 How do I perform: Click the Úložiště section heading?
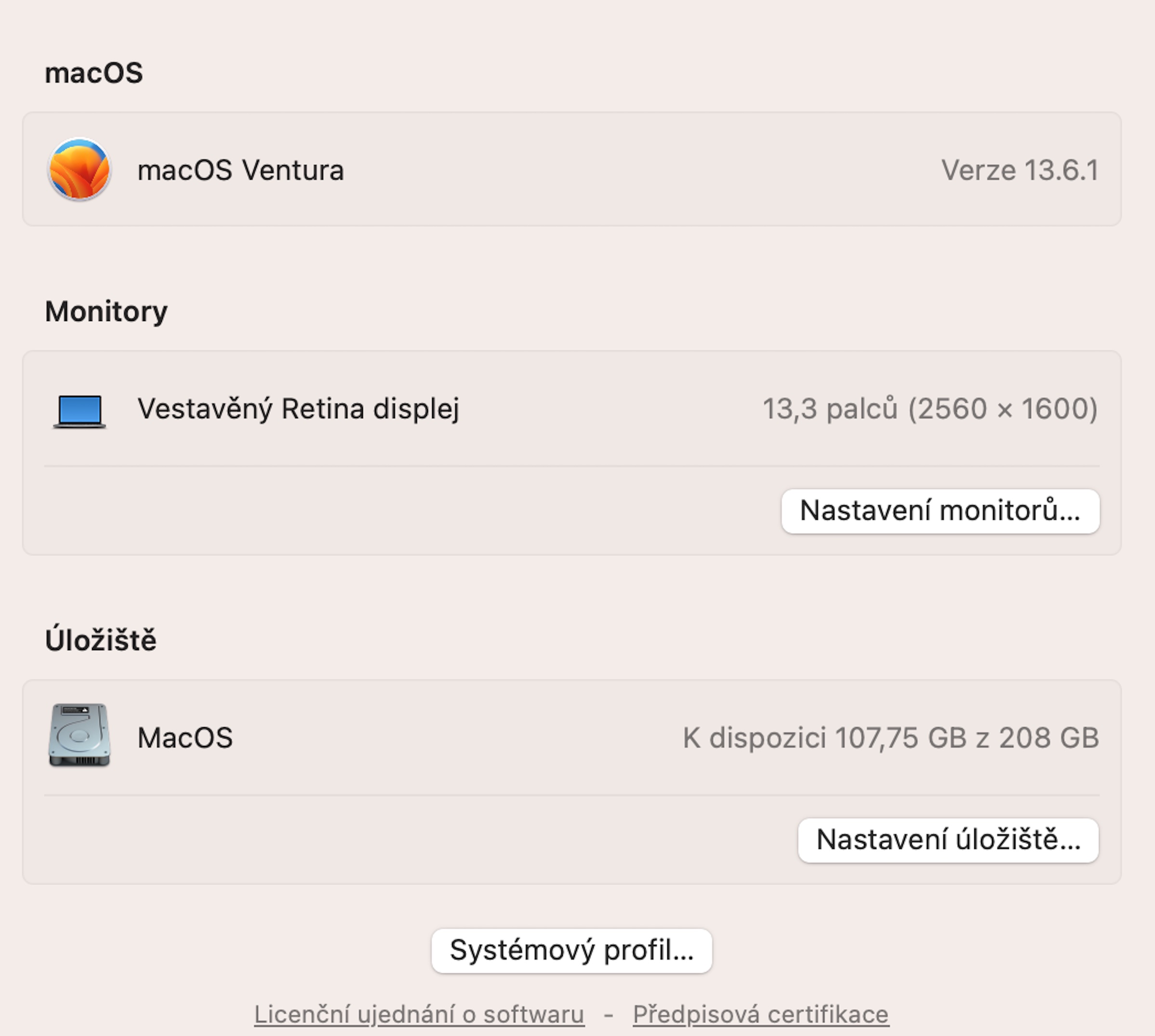coord(101,640)
